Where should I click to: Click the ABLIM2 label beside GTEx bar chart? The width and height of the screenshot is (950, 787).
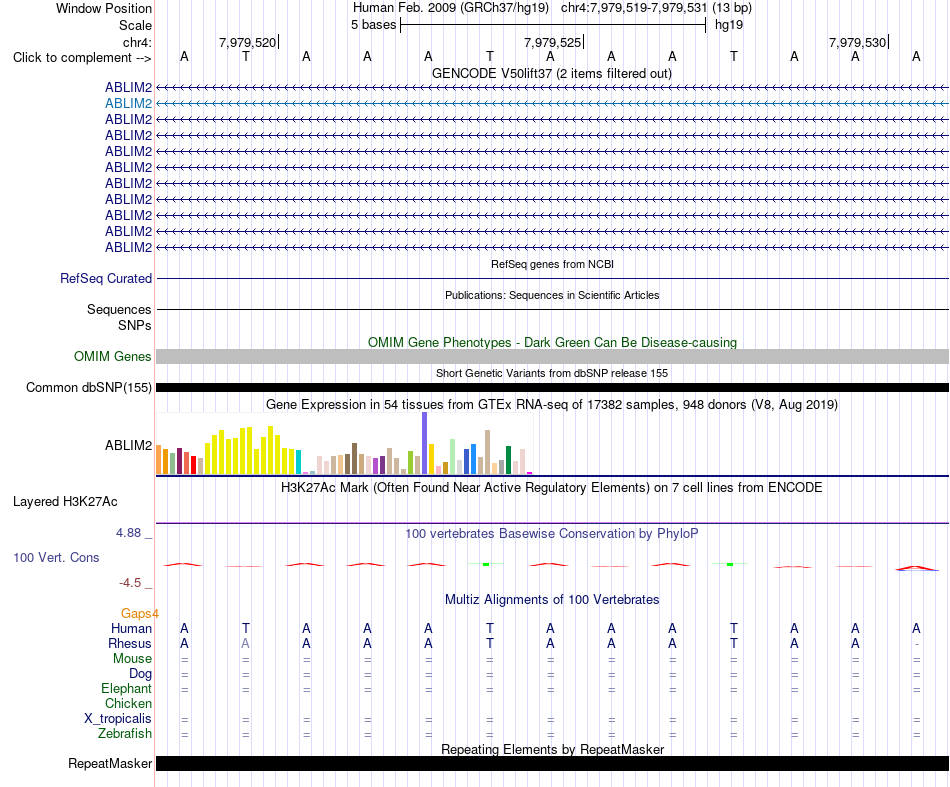(x=128, y=445)
